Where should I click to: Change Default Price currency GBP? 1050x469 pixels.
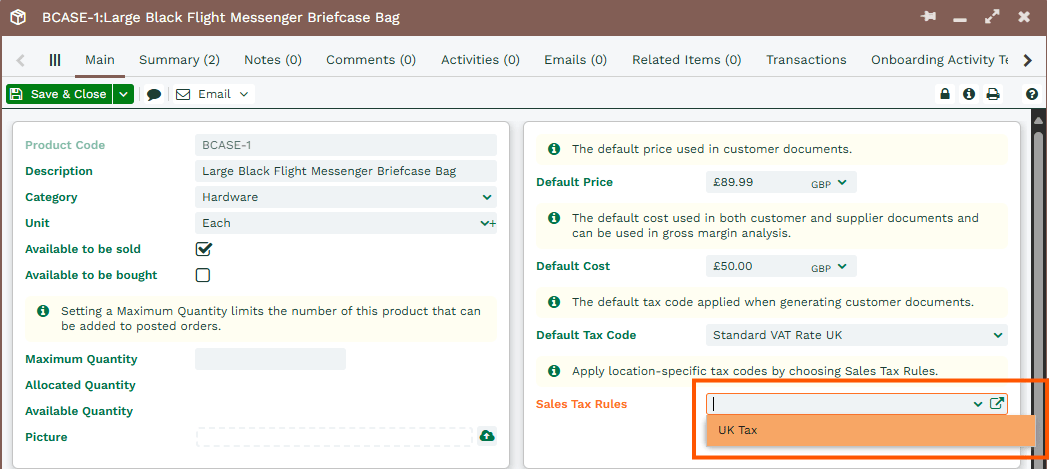(x=830, y=182)
